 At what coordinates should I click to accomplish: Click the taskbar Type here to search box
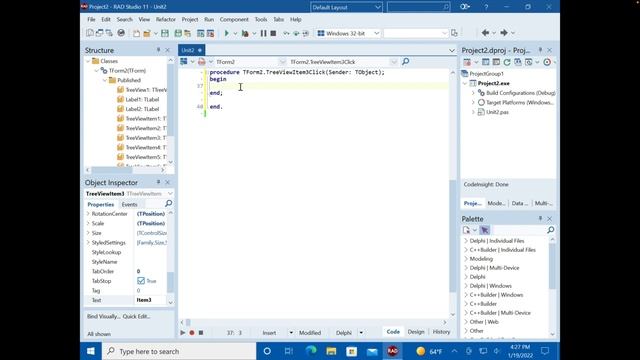(x=179, y=351)
